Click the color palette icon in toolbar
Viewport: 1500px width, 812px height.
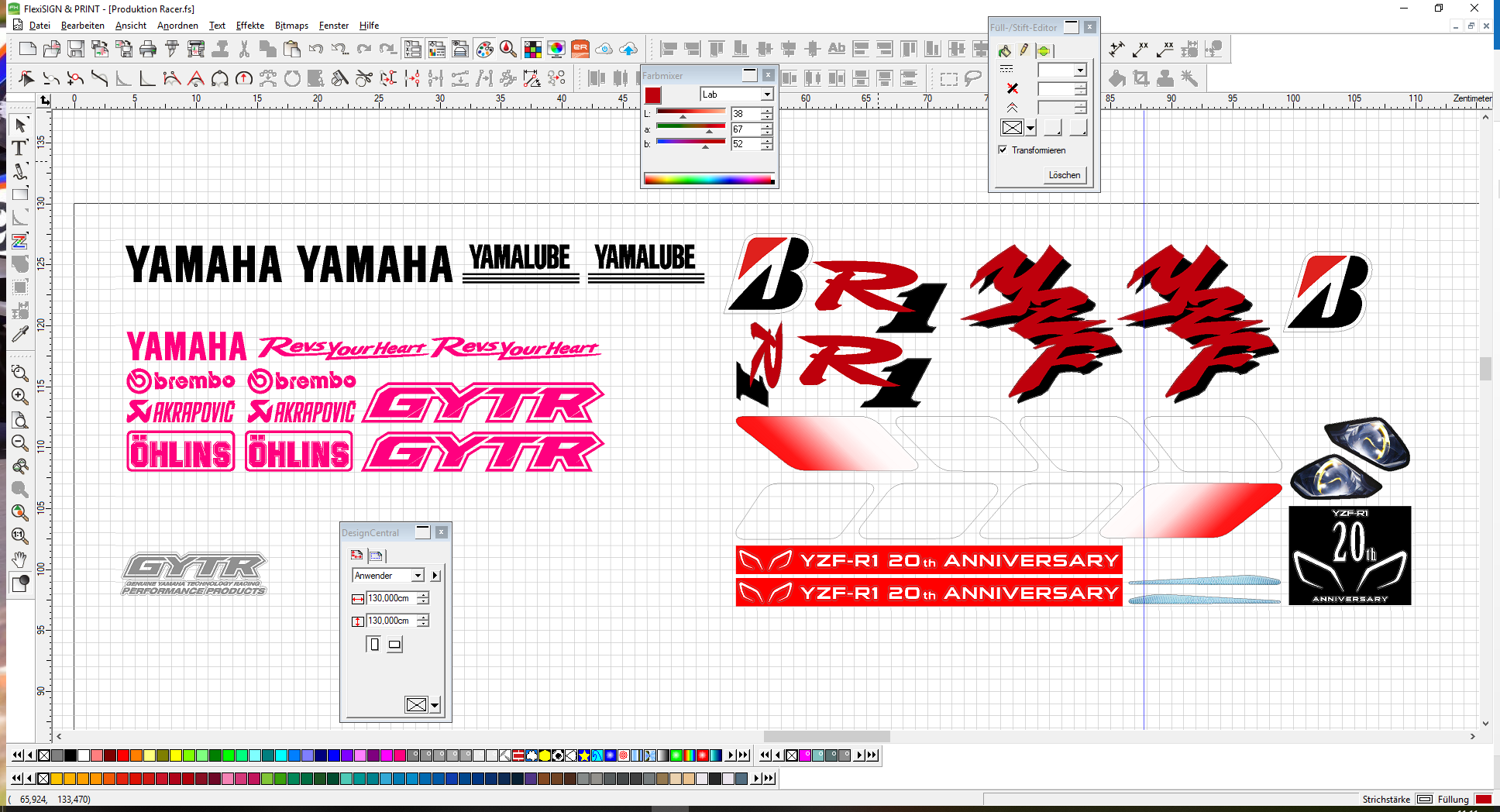pyautogui.click(x=484, y=50)
